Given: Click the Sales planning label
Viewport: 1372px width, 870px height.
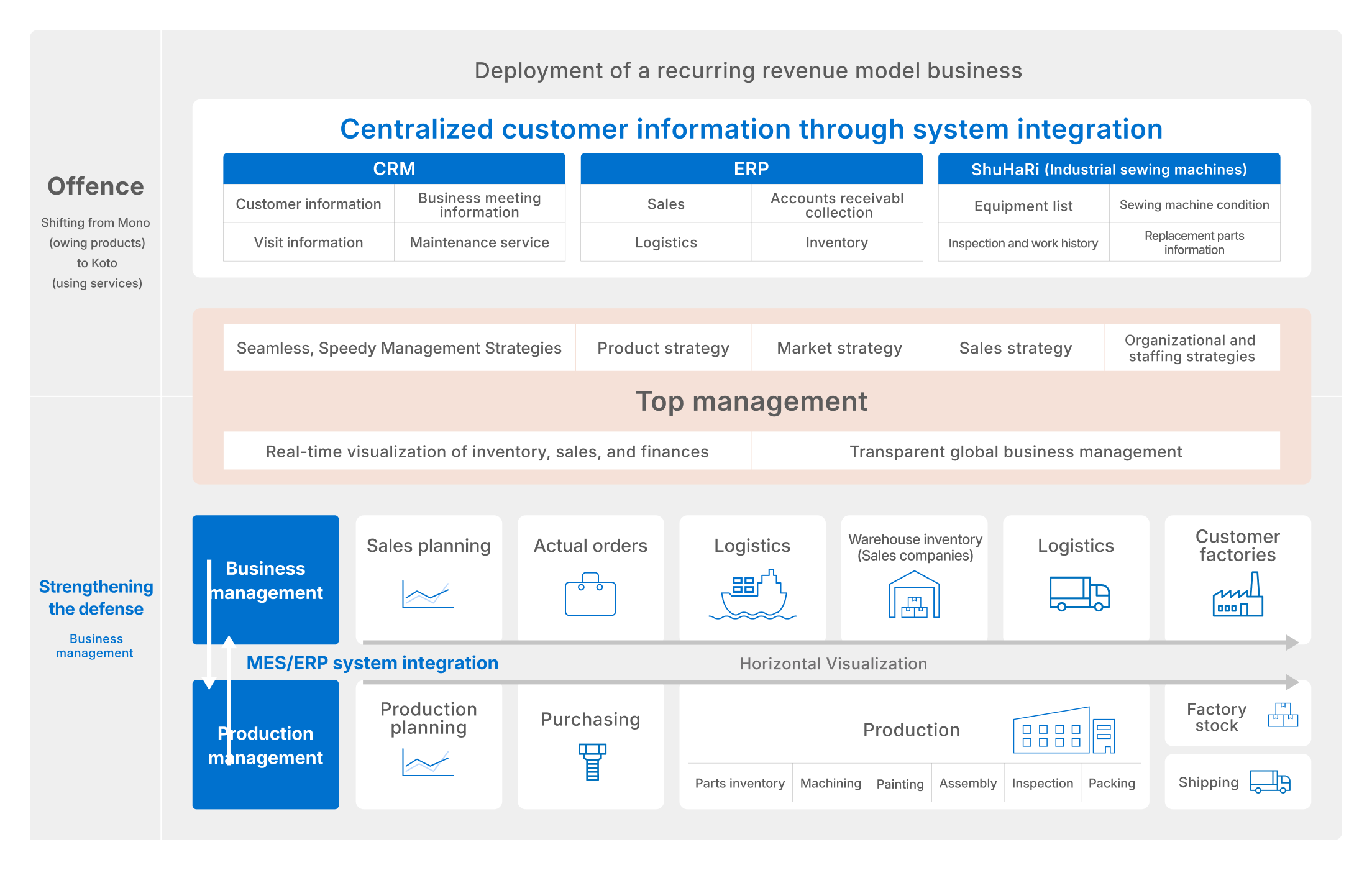Looking at the screenshot, I should point(429,545).
